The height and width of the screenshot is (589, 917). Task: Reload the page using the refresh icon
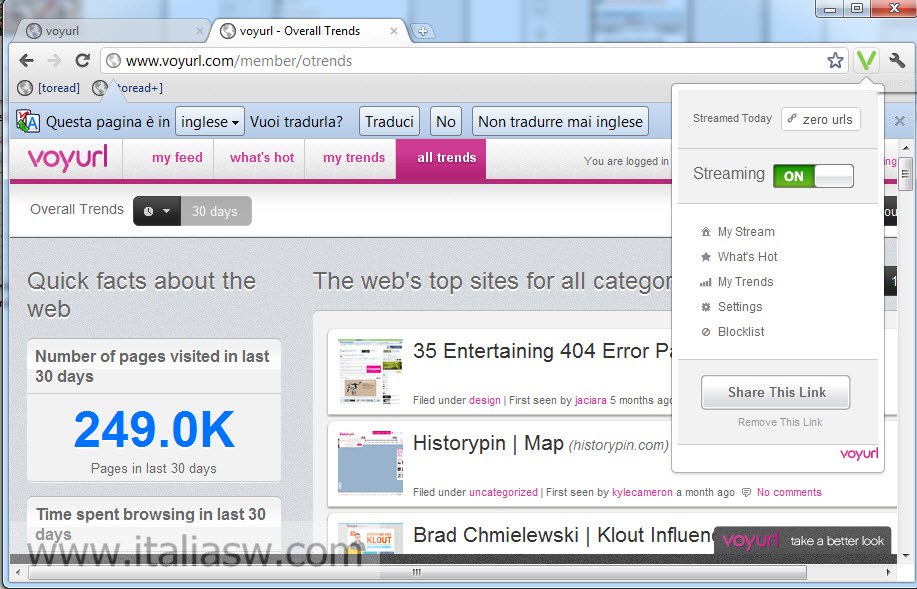coord(82,61)
